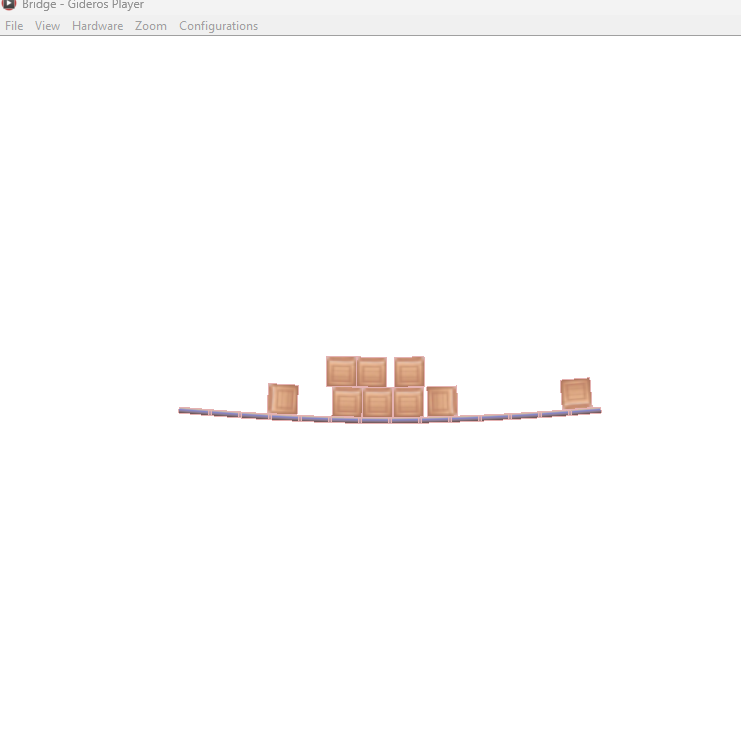The height and width of the screenshot is (742, 741).
Task: Click the top-left crate of the stacked pile
Action: (341, 371)
